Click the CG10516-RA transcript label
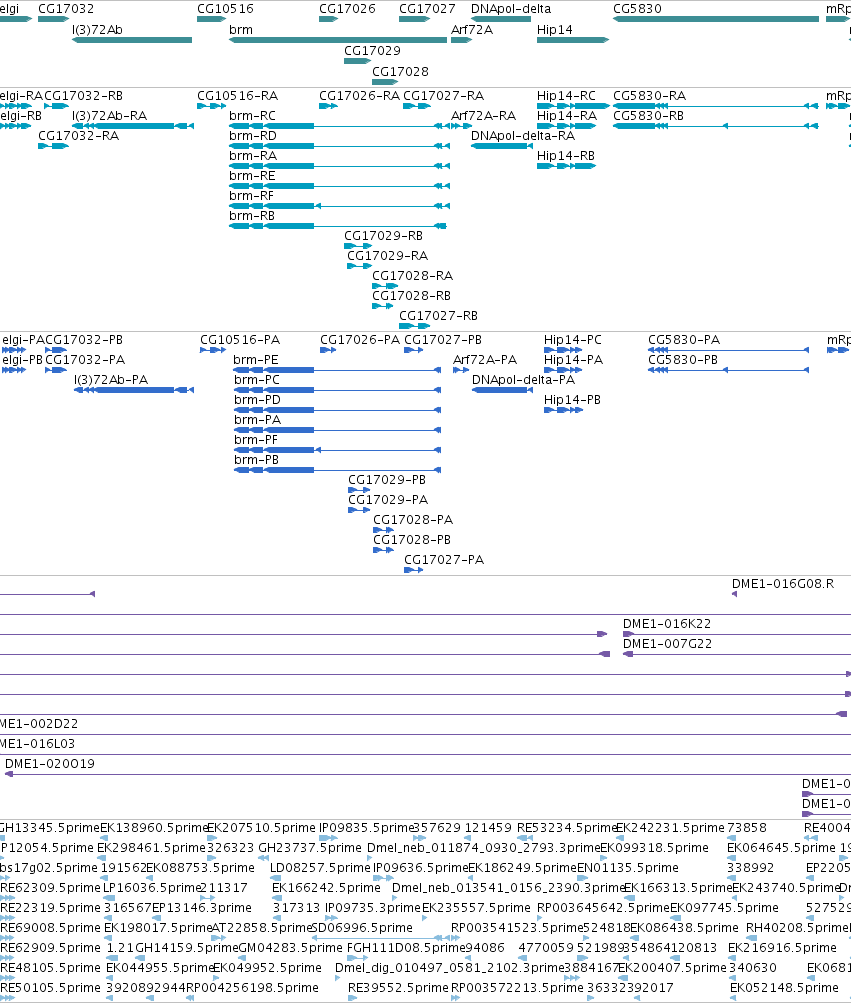Image resolution: width=851 pixels, height=1003 pixels. click(237, 96)
